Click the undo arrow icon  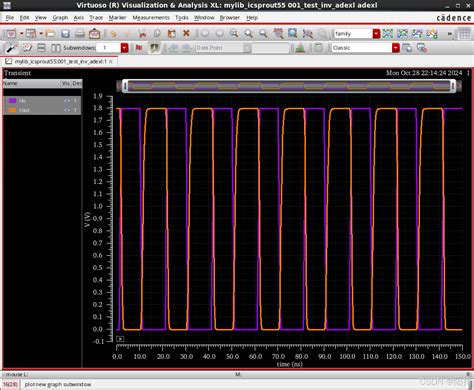click(113, 33)
